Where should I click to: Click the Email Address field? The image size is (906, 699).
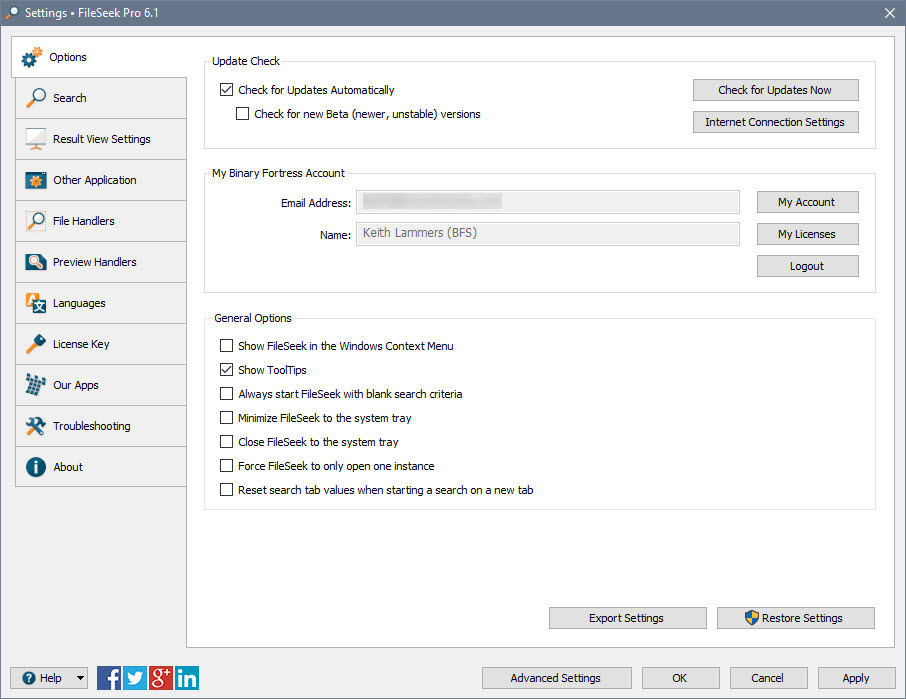(547, 202)
